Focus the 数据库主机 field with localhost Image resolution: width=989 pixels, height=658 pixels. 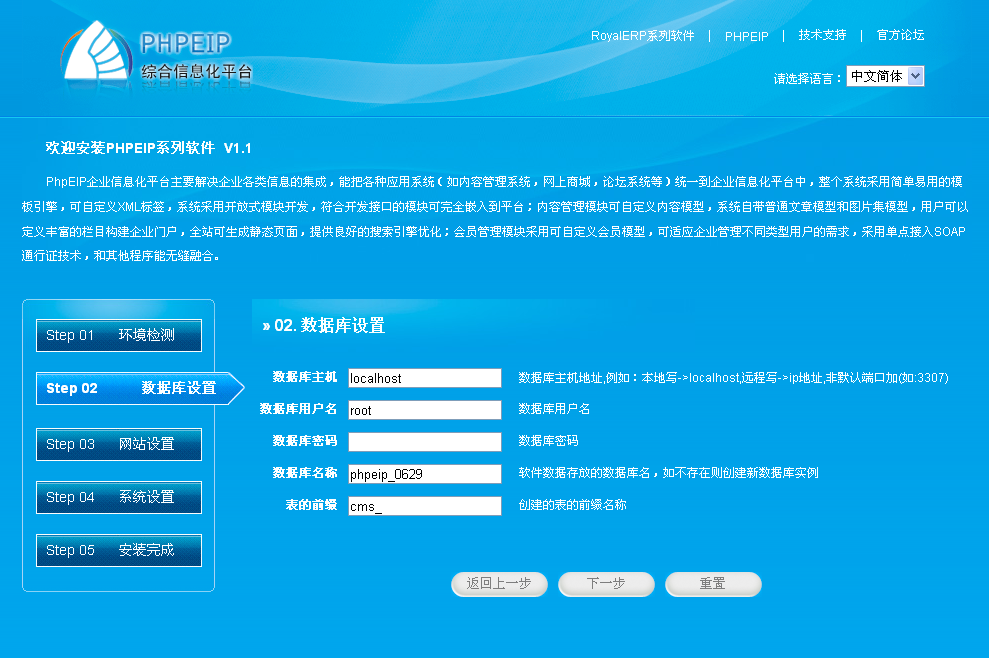click(x=424, y=378)
